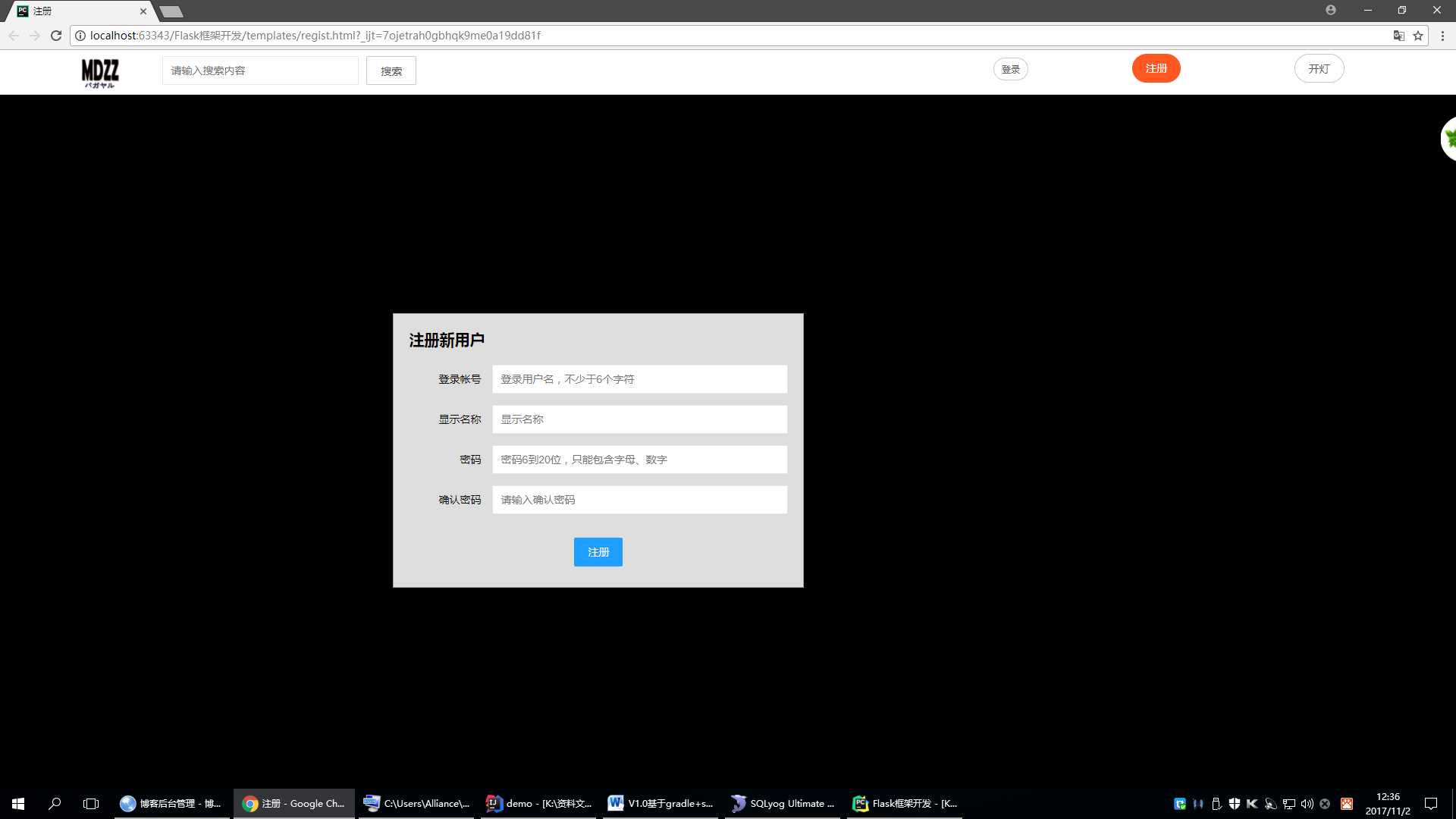The height and width of the screenshot is (819, 1456).
Task: Open Windows taskbar search
Action: [x=55, y=804]
